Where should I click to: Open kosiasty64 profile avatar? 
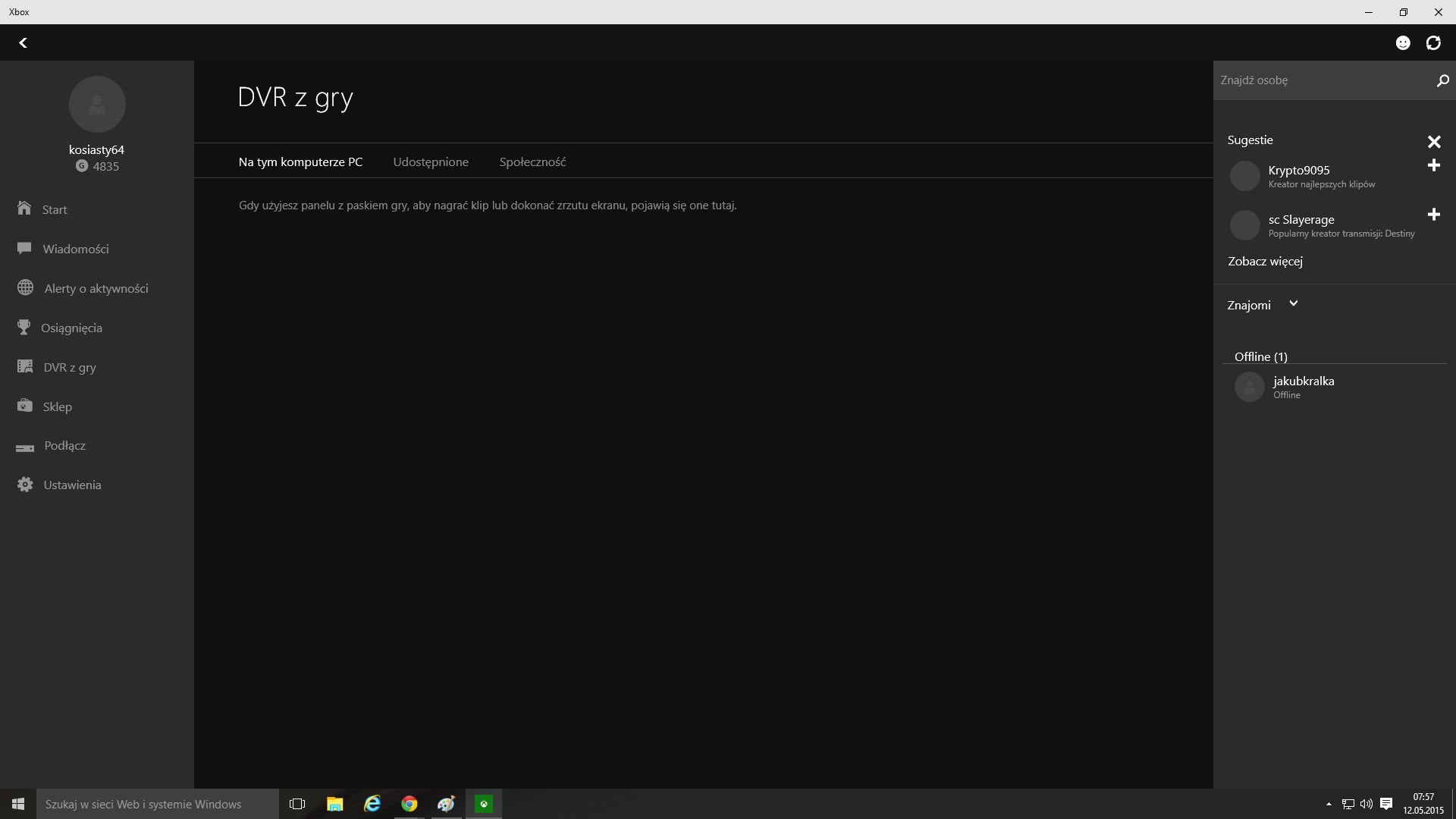point(97,105)
